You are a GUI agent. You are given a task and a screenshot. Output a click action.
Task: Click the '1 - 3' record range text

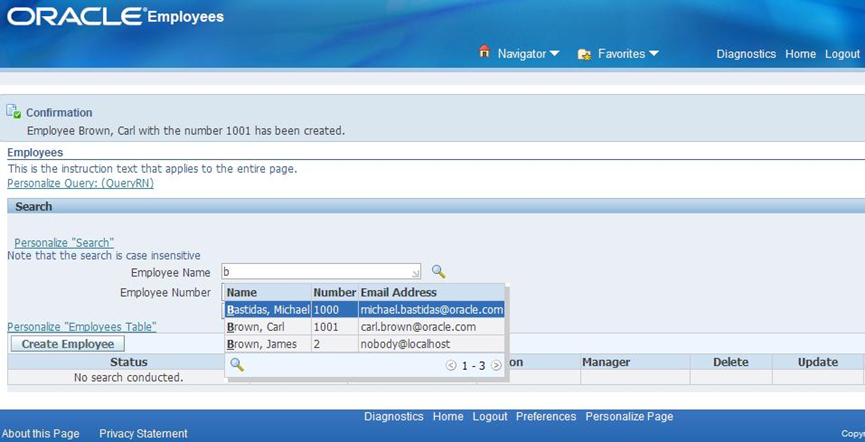(474, 365)
